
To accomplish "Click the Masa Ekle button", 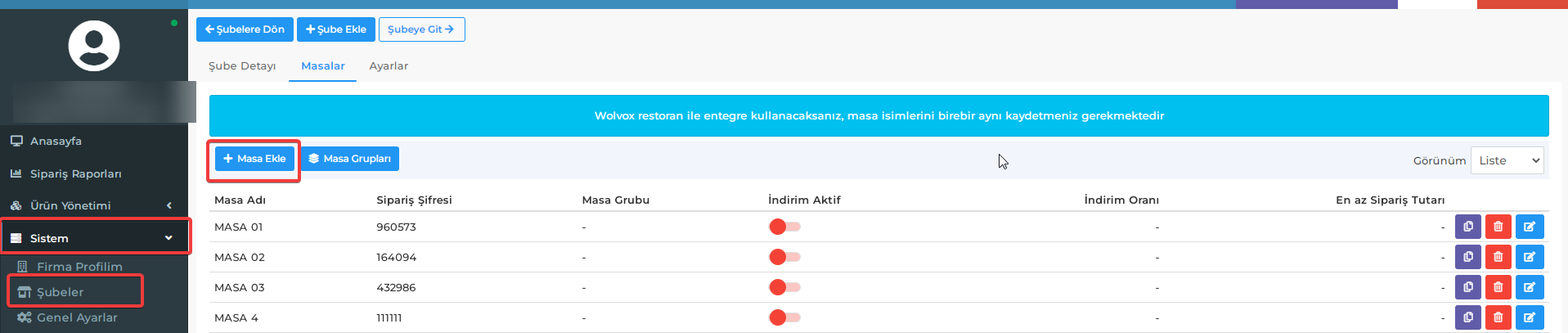I will (x=254, y=159).
